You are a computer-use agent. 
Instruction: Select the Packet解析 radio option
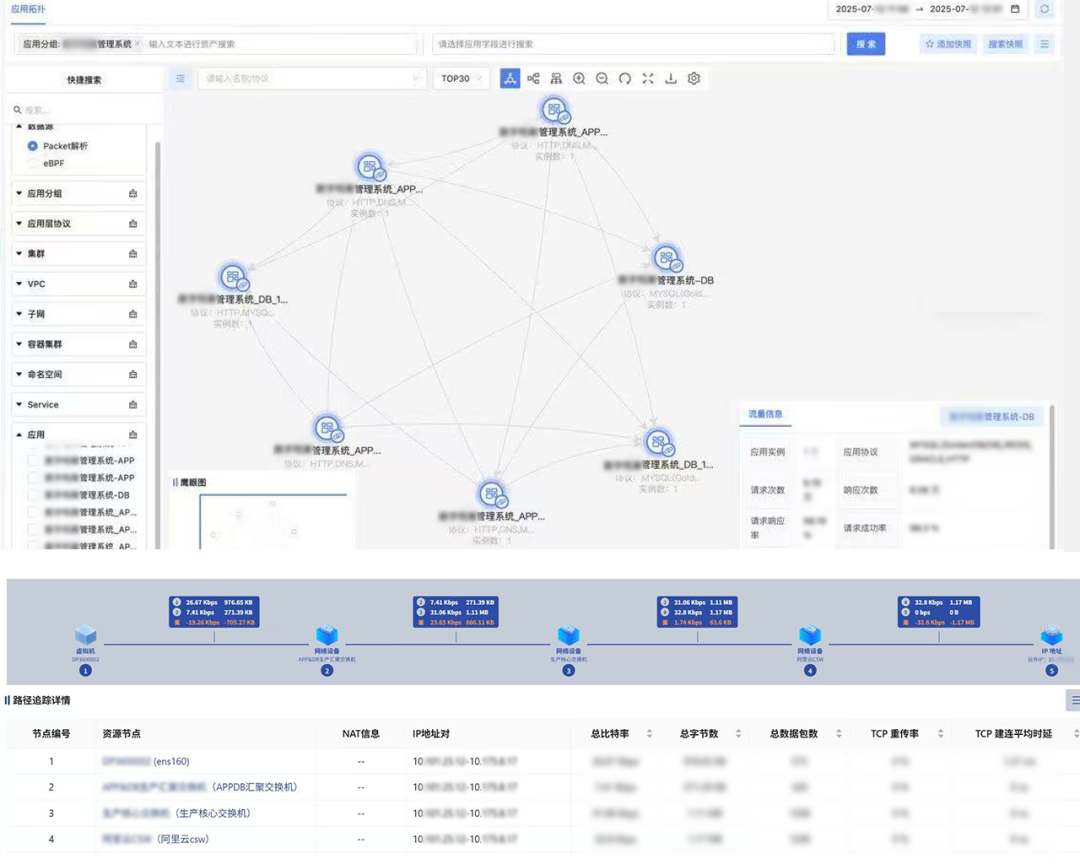32,146
